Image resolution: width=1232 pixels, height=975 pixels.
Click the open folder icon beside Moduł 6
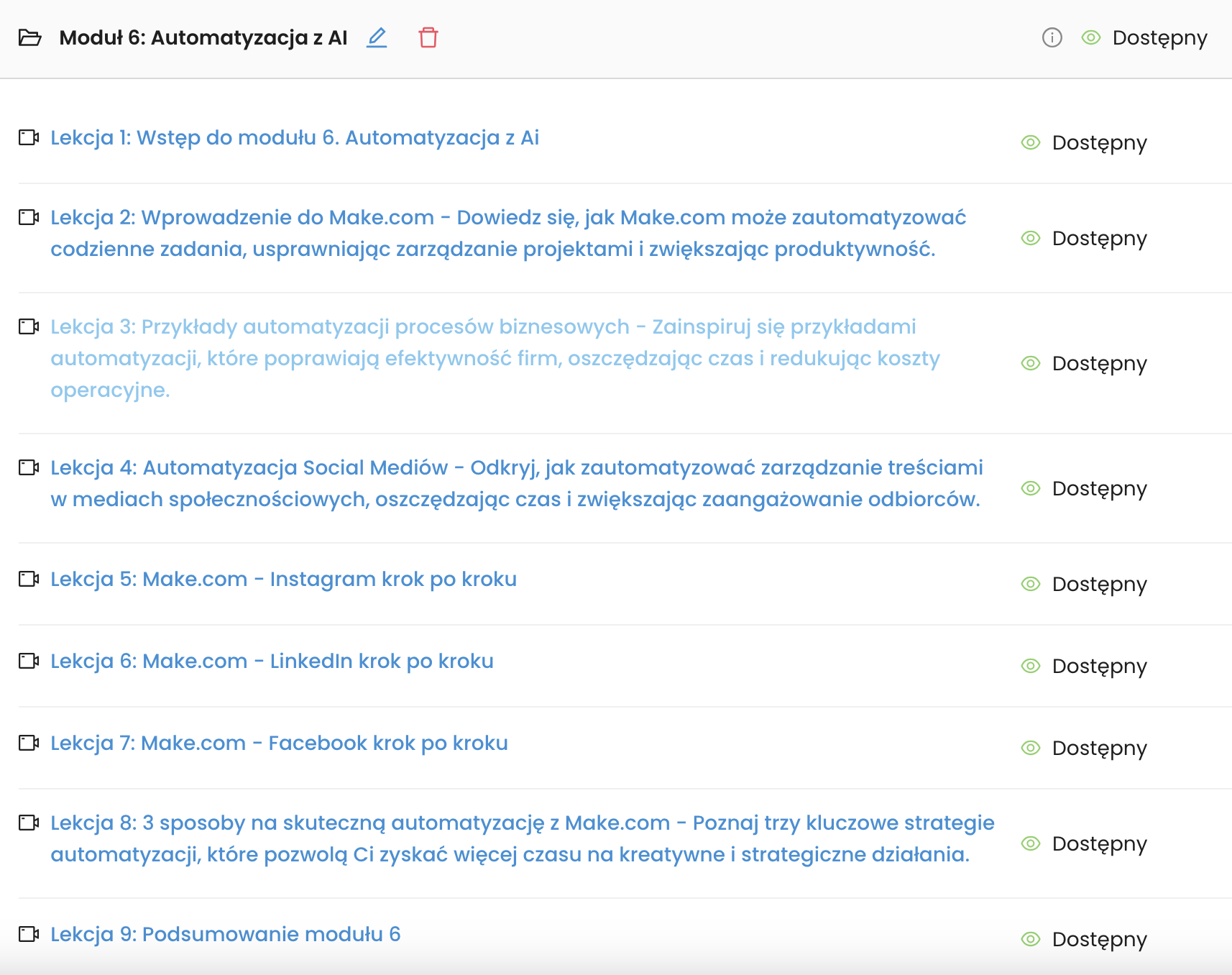(30, 37)
